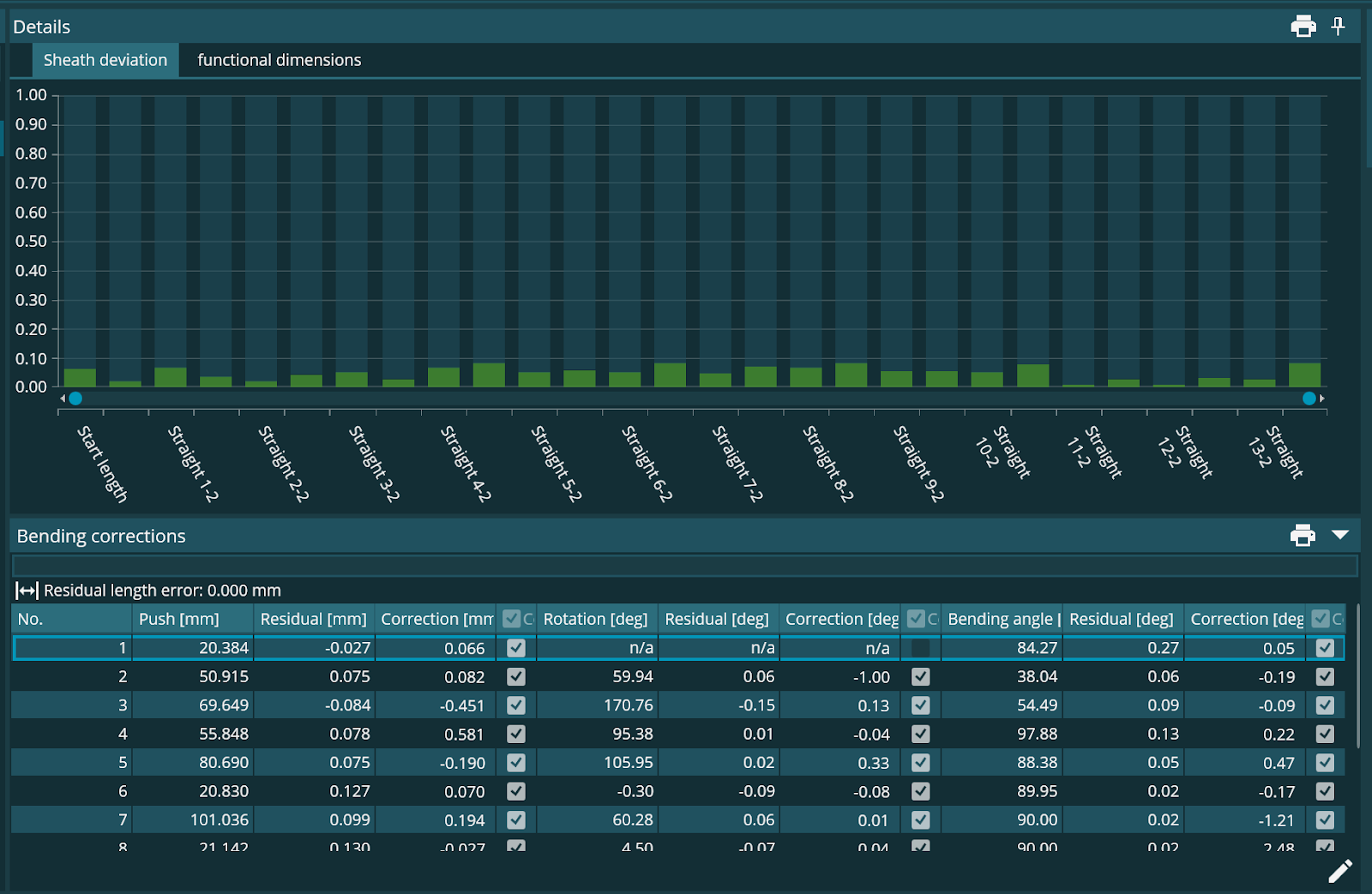Uncheck push correction for row 2

(x=516, y=677)
